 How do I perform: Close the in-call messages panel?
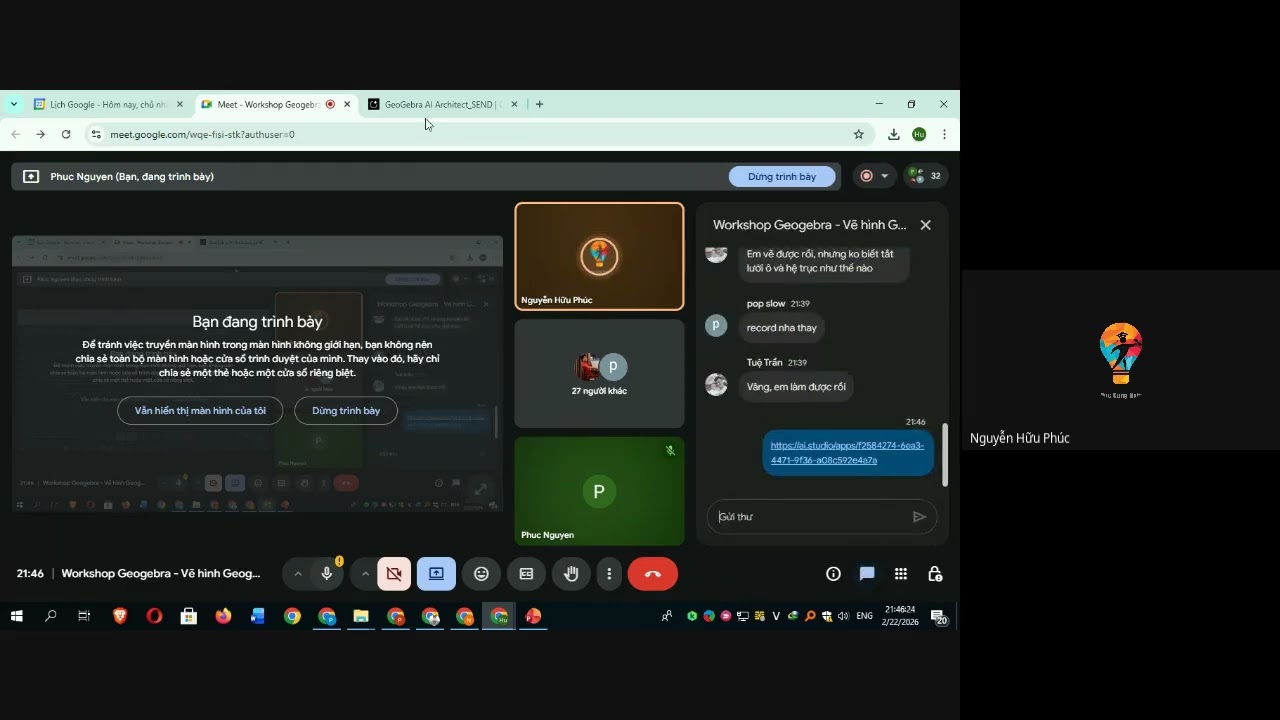pos(925,225)
